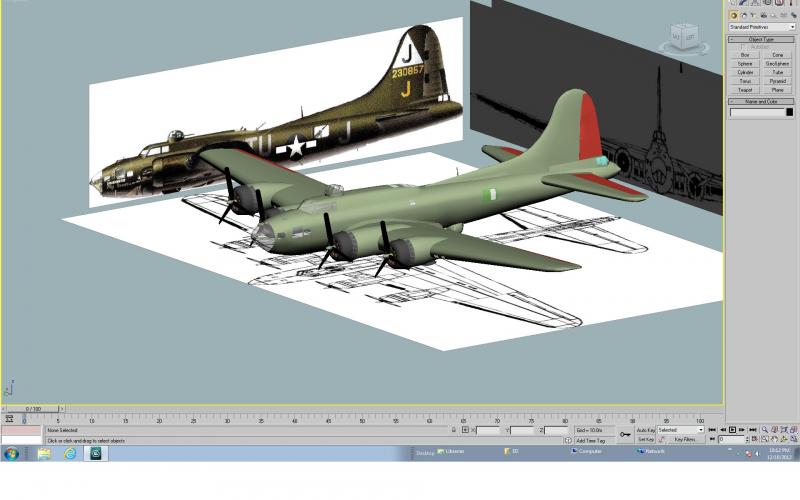Toggle Auto Key animation mode
Screen dimensions: 800x500
(645, 430)
